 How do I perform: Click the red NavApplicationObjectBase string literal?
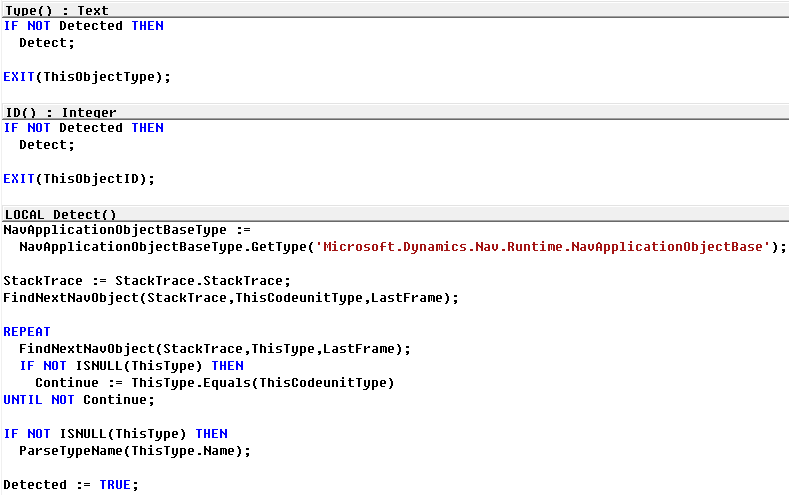(543, 247)
